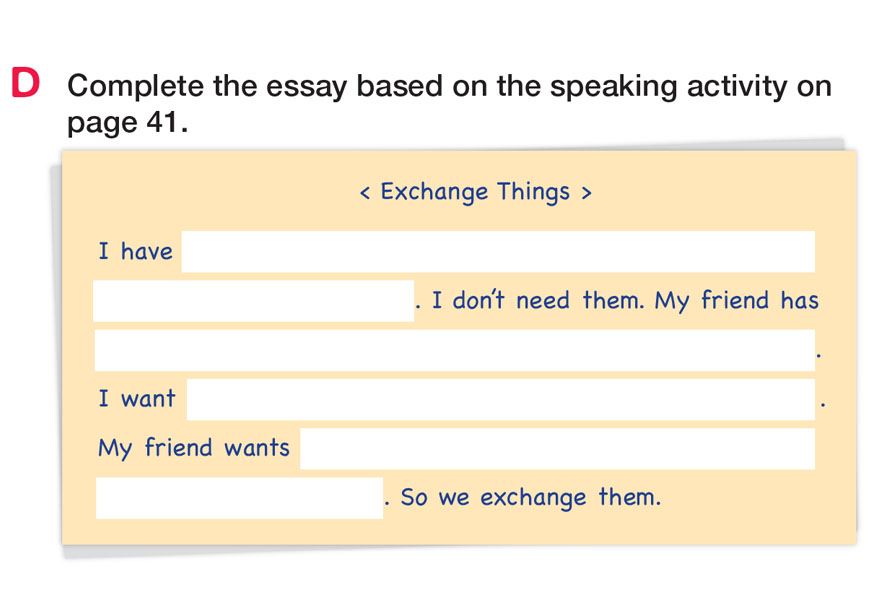The height and width of the screenshot is (612, 873).
Task: Click the blank field after "I have"
Action: click(x=498, y=252)
